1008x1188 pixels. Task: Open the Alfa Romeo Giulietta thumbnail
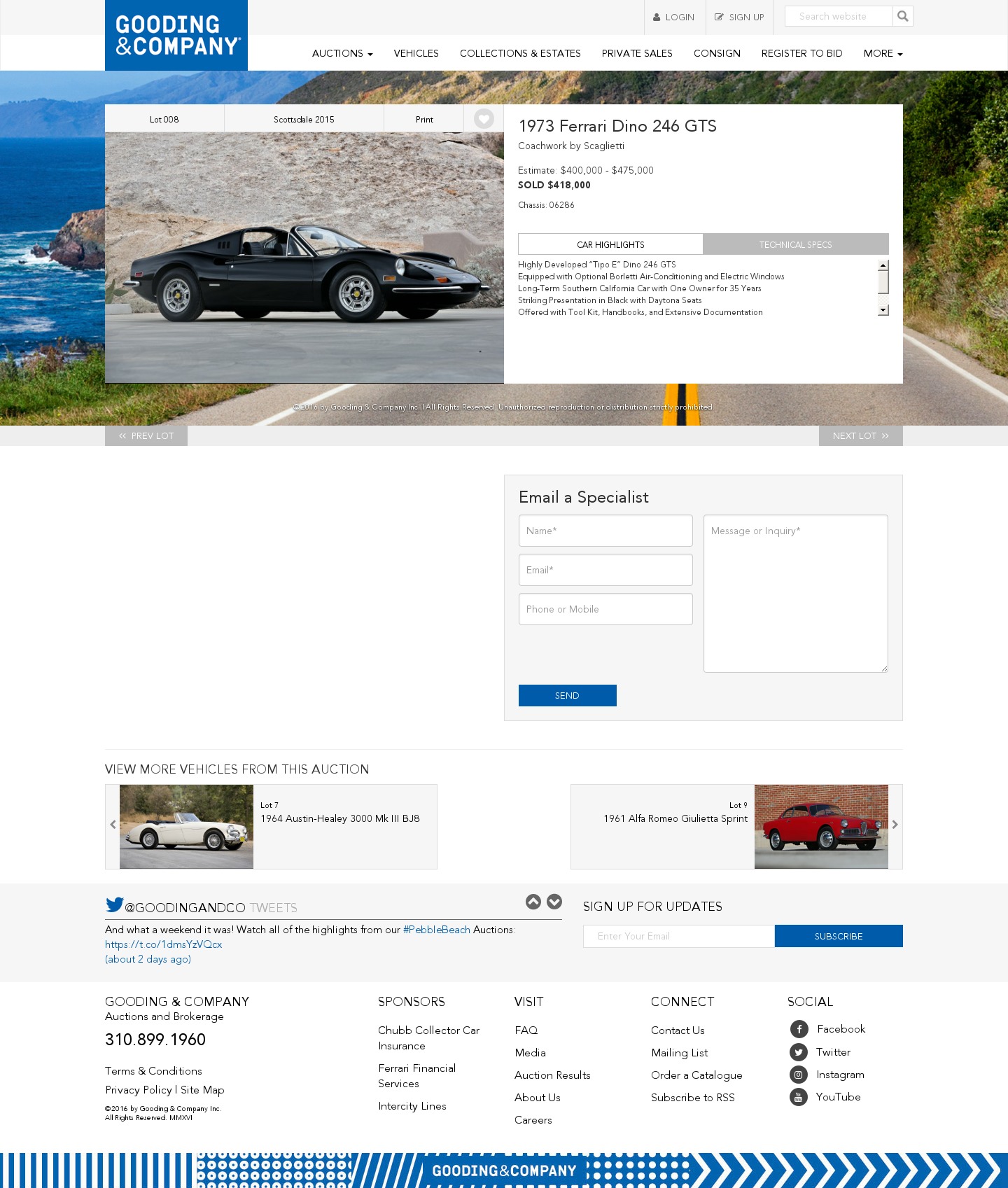(x=821, y=827)
